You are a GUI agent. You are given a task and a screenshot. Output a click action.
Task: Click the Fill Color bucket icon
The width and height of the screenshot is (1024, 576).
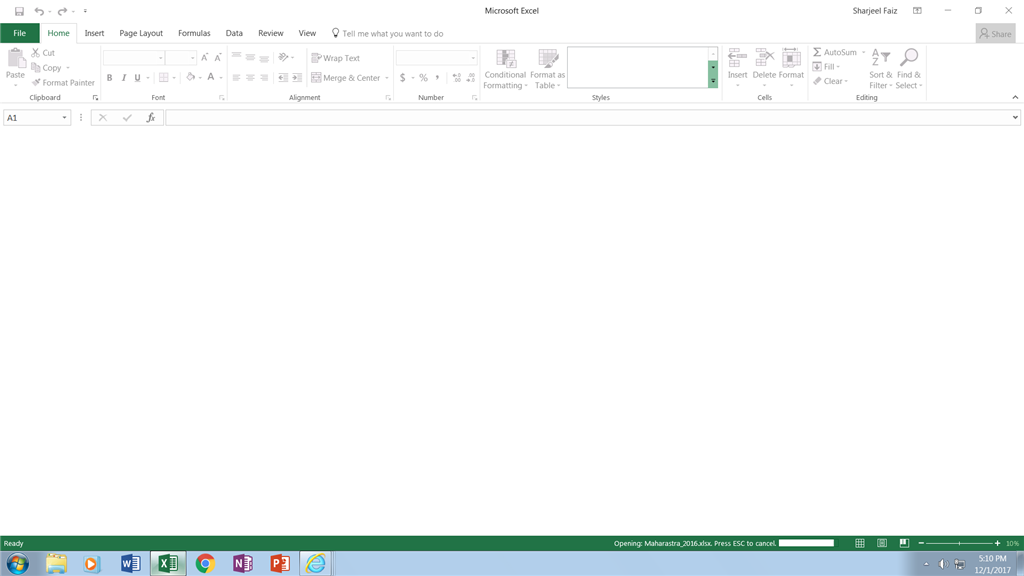[x=191, y=77]
